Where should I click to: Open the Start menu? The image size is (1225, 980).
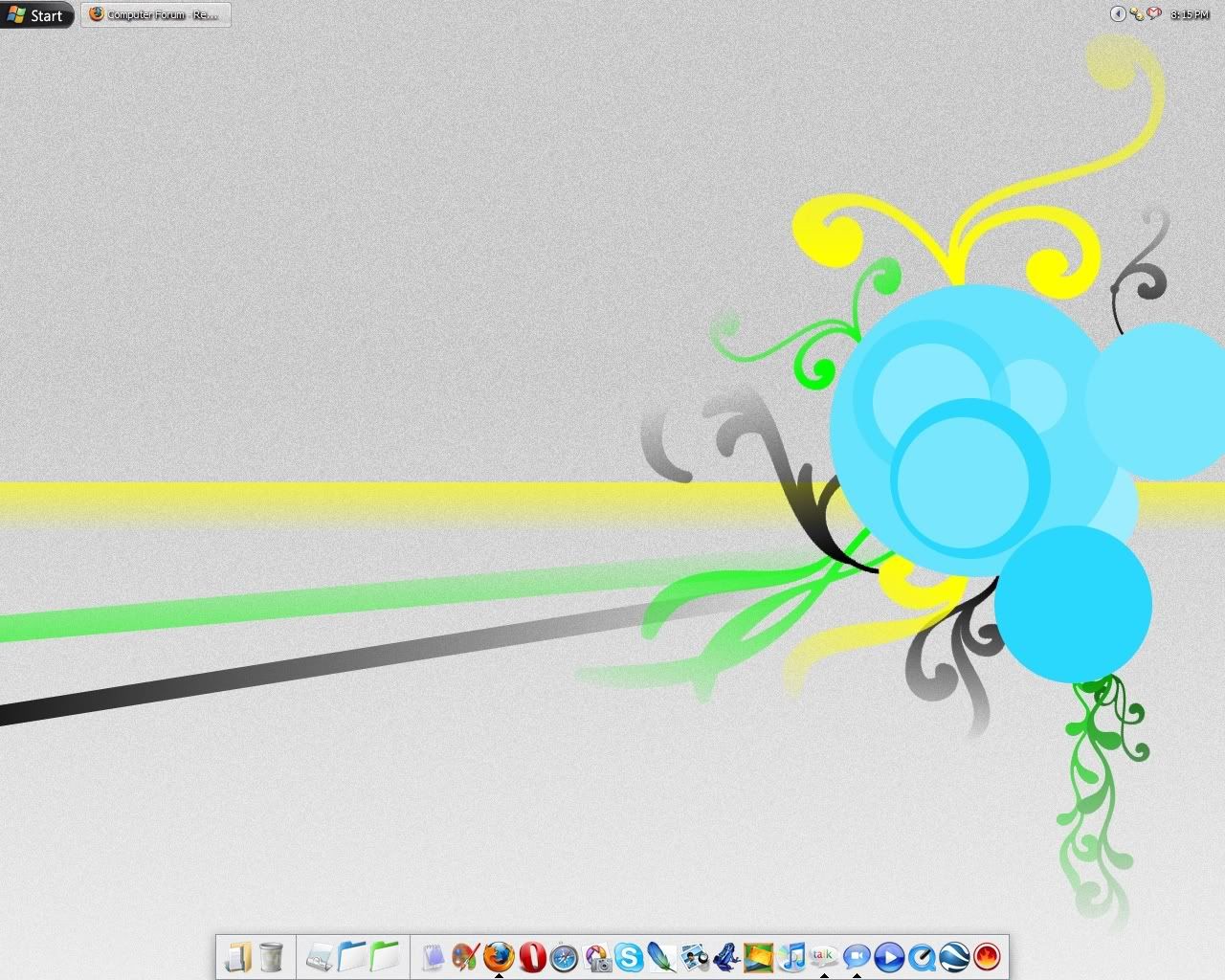36,14
